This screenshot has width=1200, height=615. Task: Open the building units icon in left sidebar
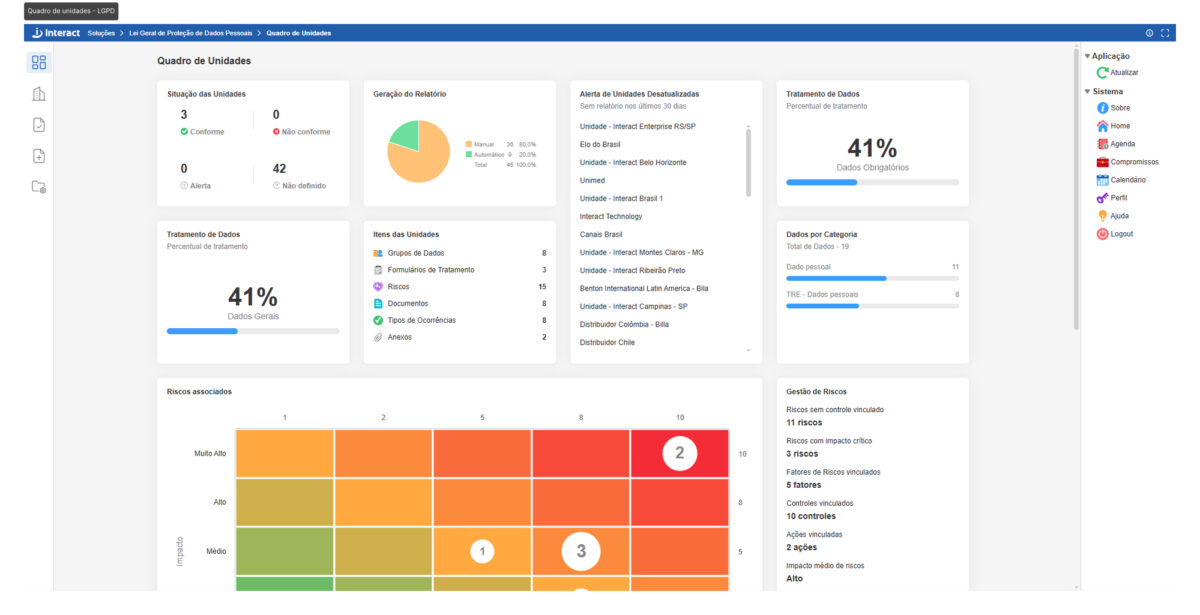(39, 94)
